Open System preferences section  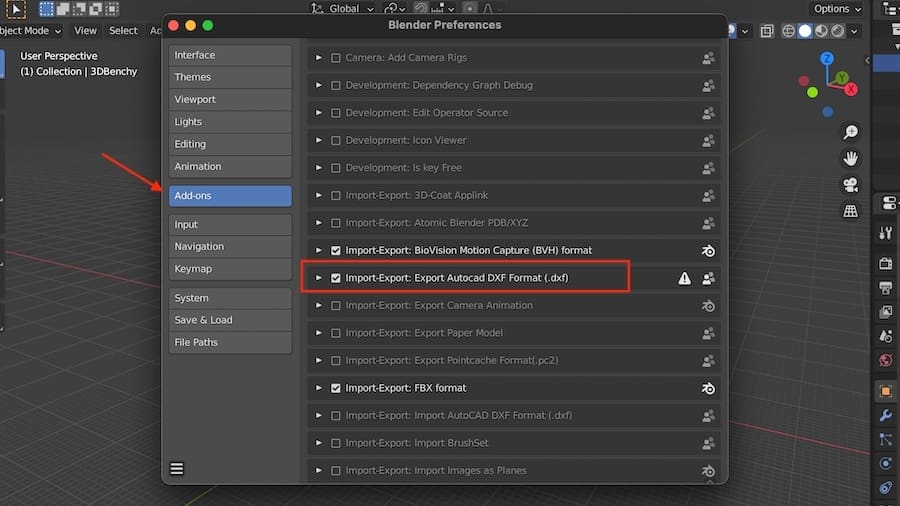click(230, 298)
